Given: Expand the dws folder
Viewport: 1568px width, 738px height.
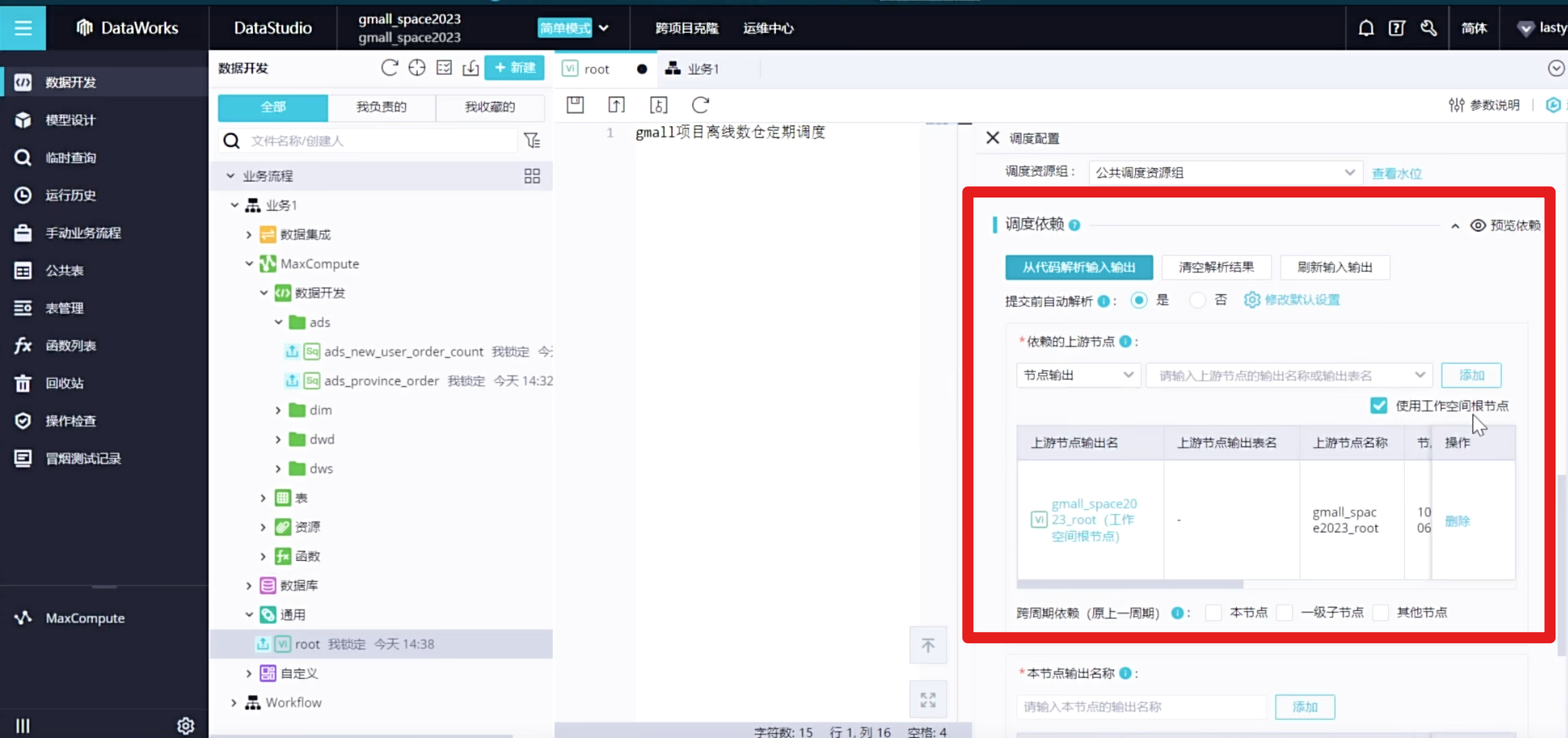Looking at the screenshot, I should 278,469.
